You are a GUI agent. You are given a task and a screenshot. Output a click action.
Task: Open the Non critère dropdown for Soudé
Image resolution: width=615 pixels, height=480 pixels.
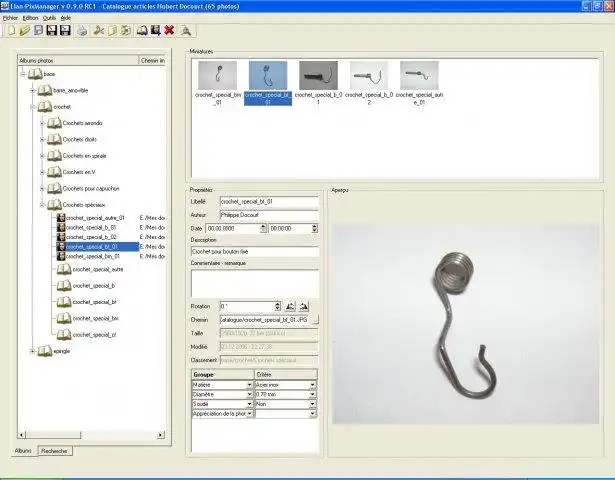[313, 404]
